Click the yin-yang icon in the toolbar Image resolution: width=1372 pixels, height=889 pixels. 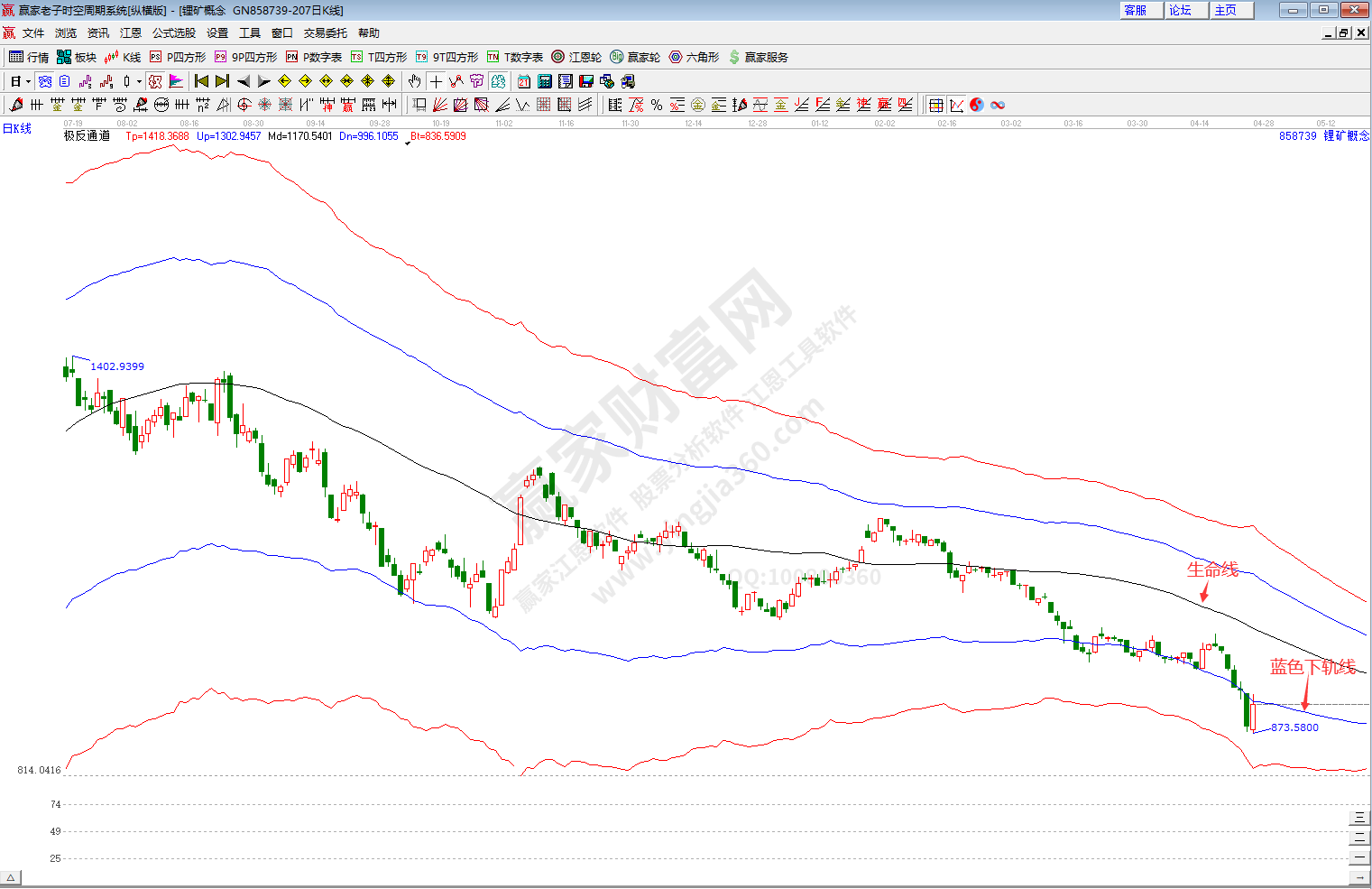pos(977,105)
